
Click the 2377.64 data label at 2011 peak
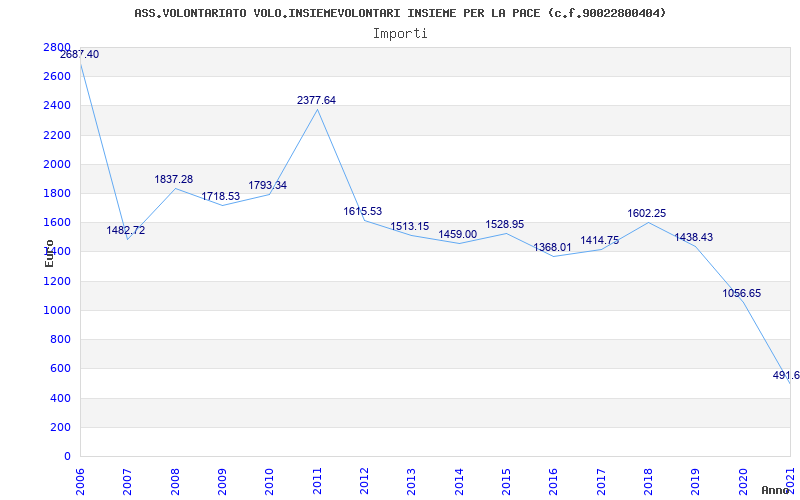point(316,100)
